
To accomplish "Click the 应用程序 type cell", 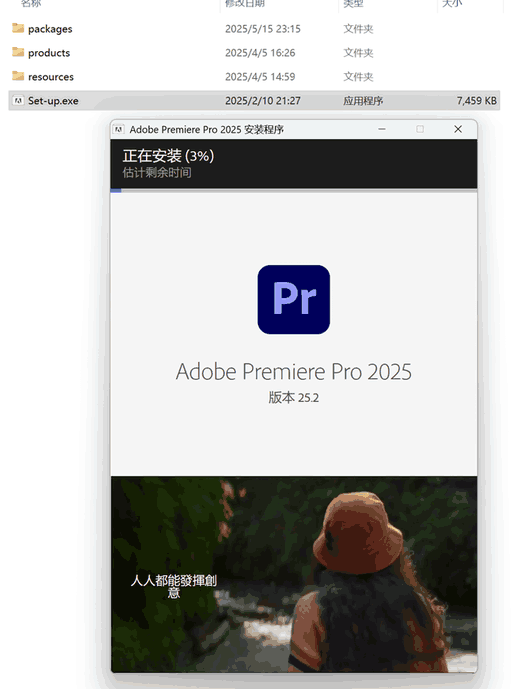I will [x=363, y=101].
